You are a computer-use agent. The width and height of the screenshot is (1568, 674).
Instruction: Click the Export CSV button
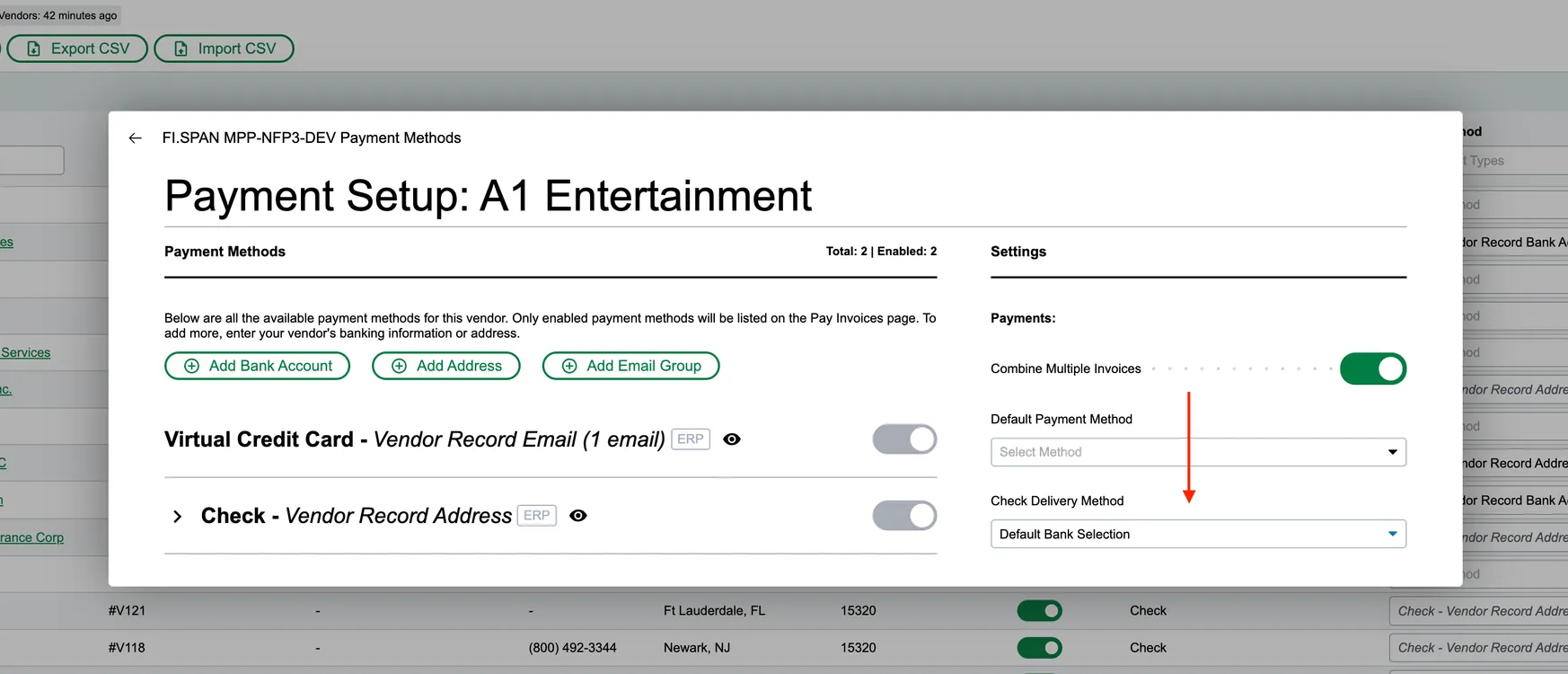[x=77, y=49]
